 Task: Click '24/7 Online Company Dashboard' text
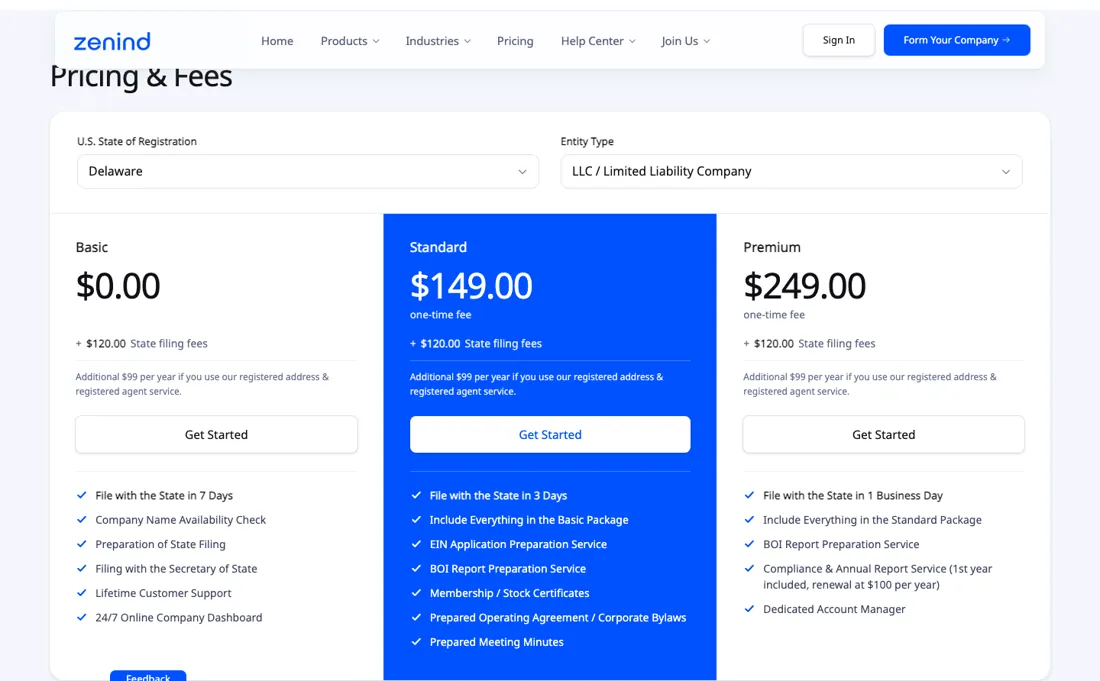[179, 617]
